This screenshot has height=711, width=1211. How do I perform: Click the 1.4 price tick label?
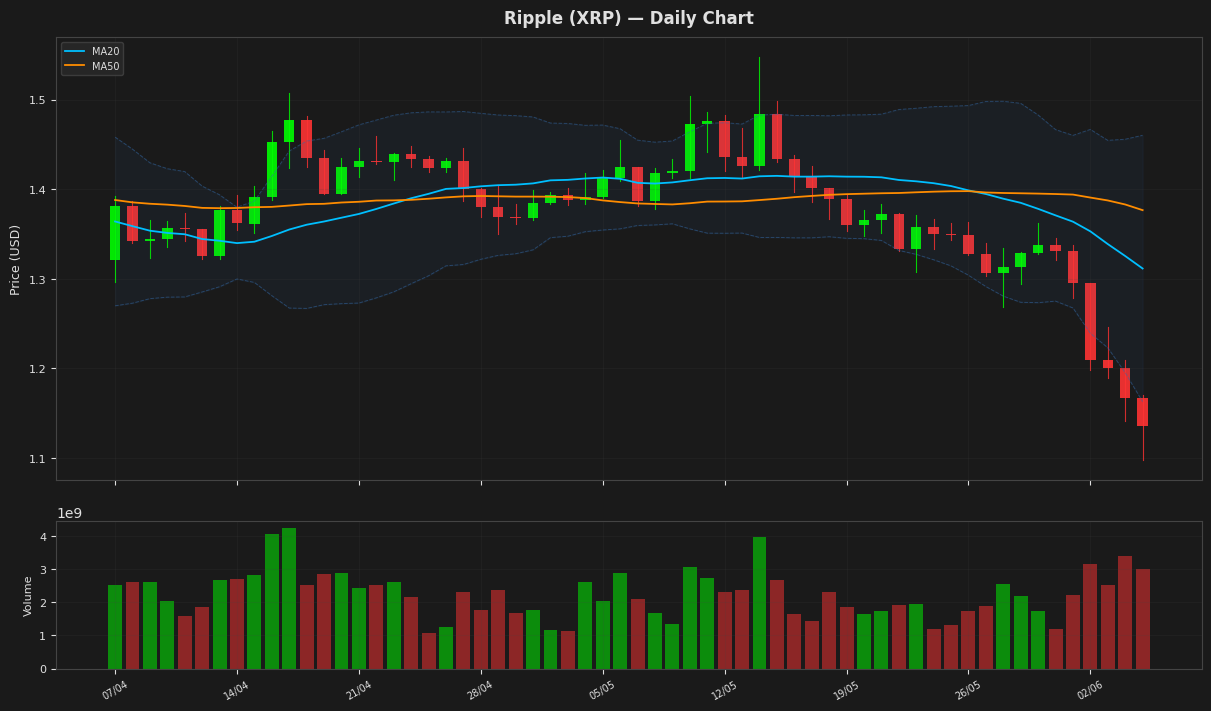click(40, 190)
